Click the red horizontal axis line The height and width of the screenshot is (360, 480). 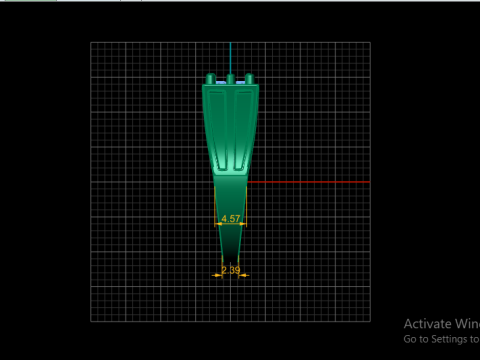[309, 182]
